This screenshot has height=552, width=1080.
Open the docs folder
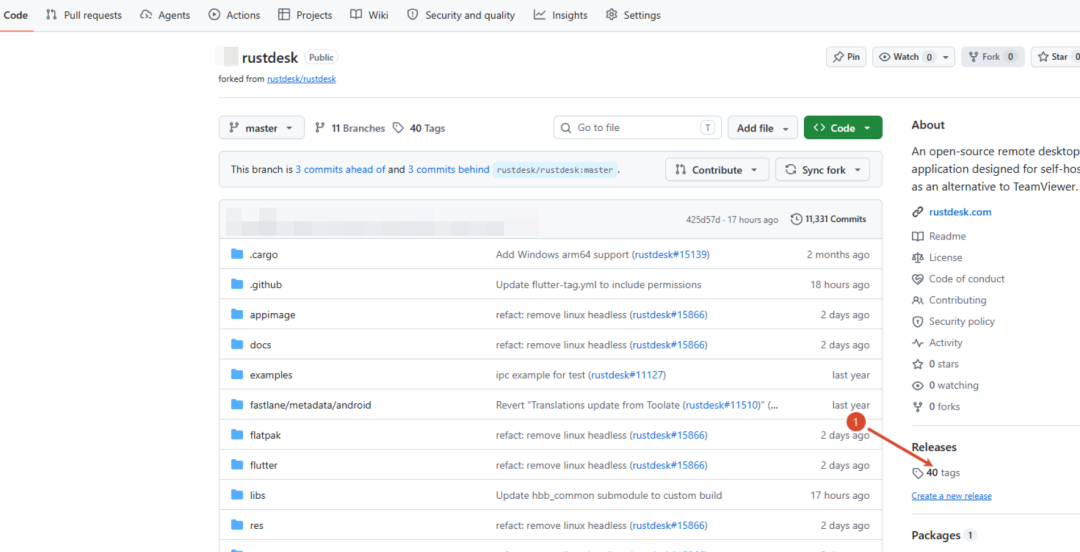point(260,345)
